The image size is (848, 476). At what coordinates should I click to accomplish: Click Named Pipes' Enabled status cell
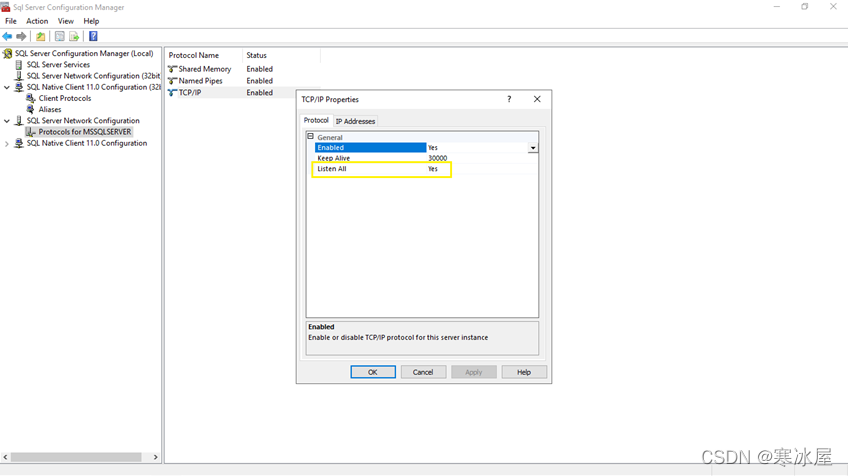(260, 81)
